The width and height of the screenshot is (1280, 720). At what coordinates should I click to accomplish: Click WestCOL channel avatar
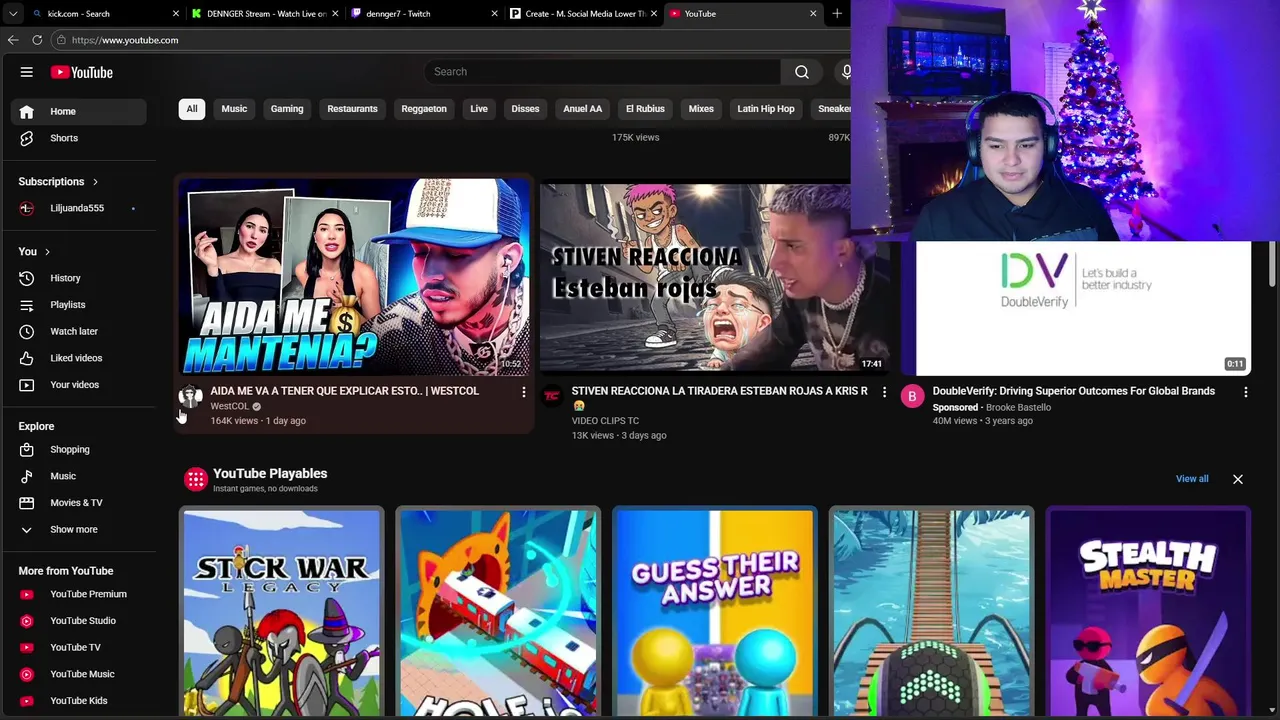pyautogui.click(x=190, y=397)
